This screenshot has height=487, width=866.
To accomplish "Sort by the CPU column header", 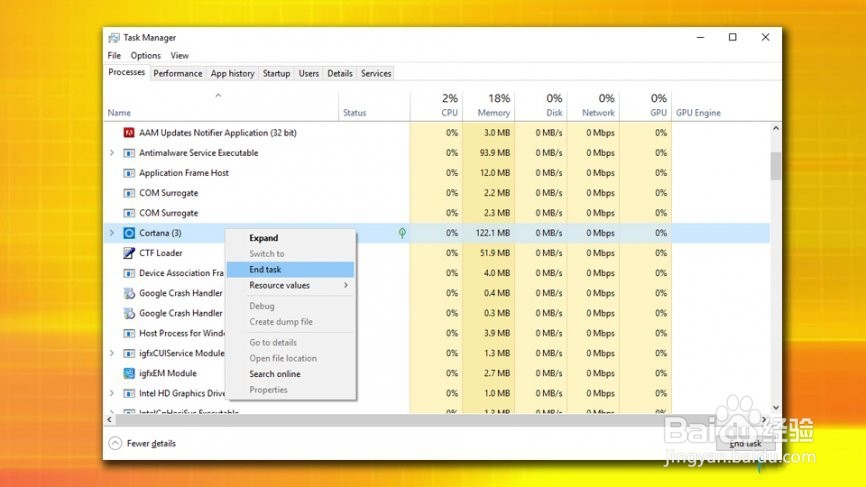I will pyautogui.click(x=436, y=106).
